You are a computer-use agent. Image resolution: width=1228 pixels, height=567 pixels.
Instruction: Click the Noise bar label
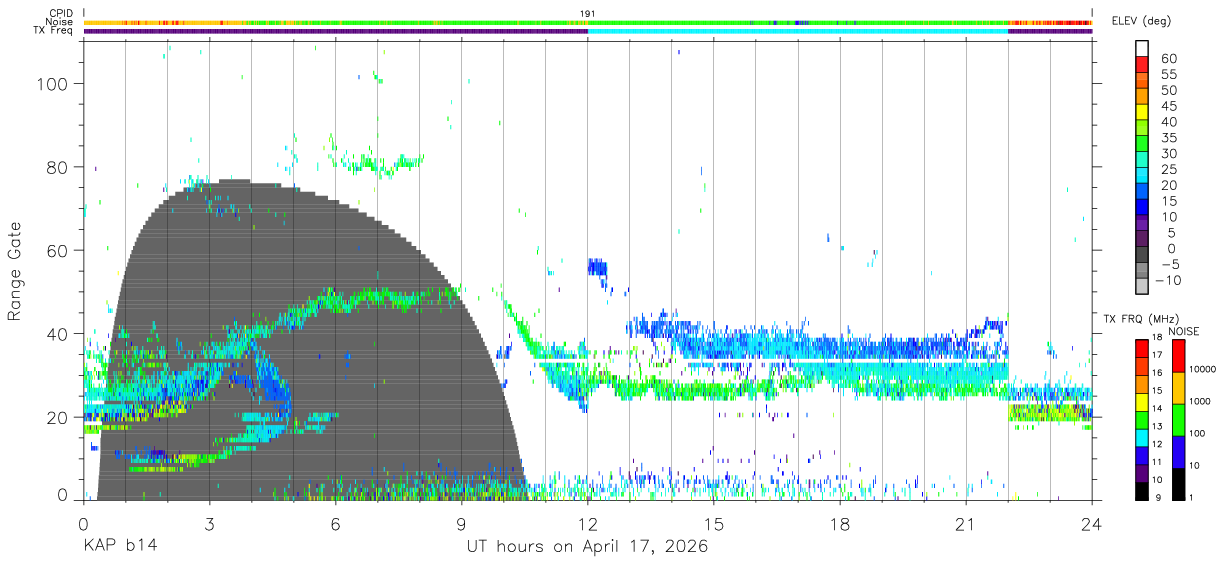(x=60, y=22)
